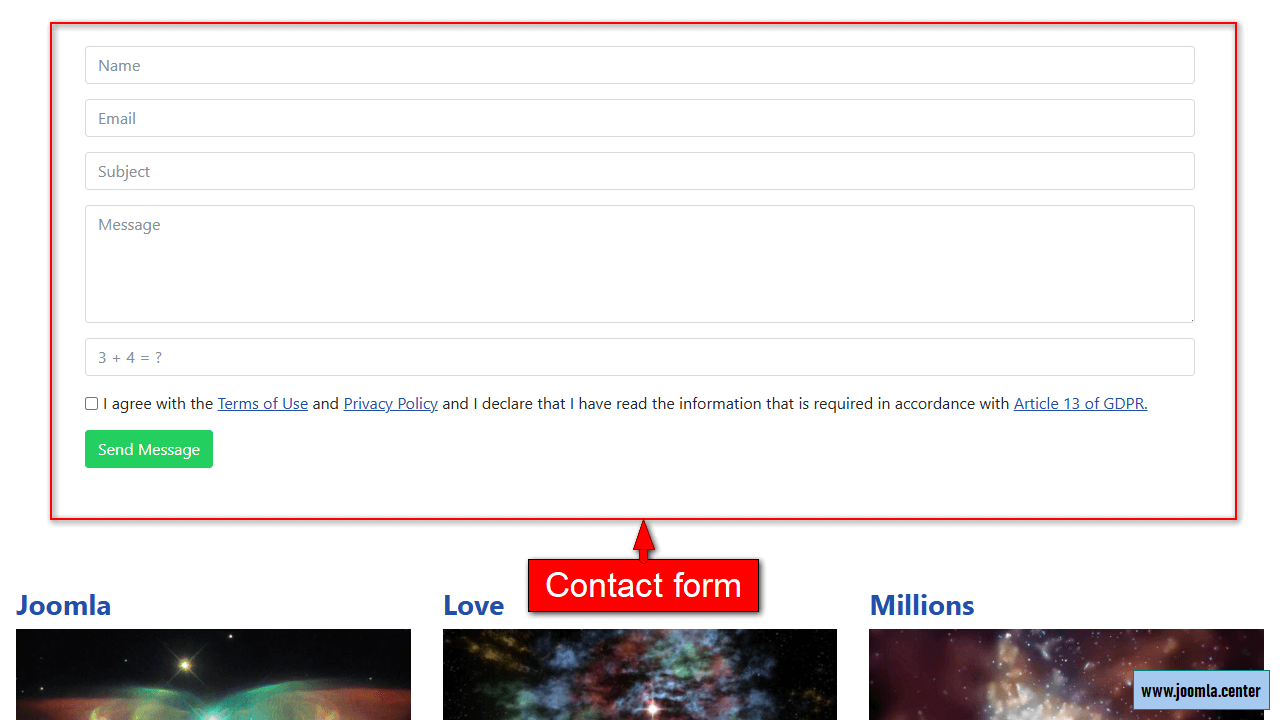Open the Love article heading
1280x720 pixels.
473,605
